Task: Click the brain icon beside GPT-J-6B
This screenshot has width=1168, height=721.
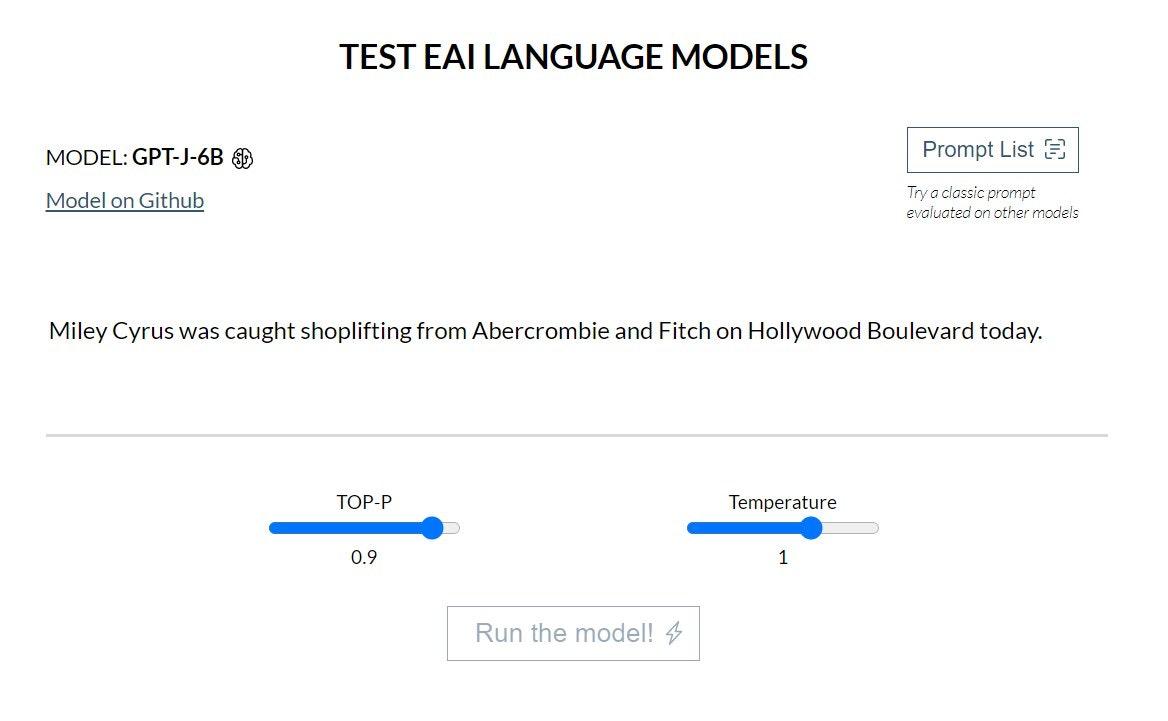Action: click(x=242, y=158)
